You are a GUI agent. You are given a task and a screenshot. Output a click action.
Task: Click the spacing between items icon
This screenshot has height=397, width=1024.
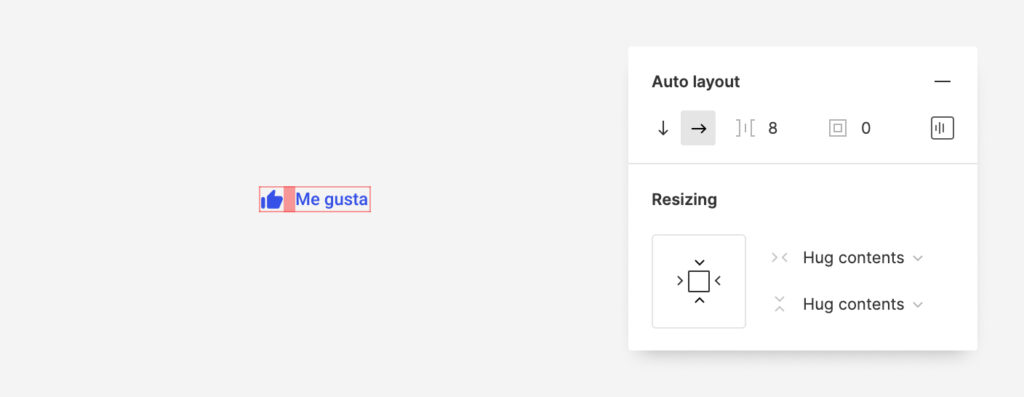(745, 129)
